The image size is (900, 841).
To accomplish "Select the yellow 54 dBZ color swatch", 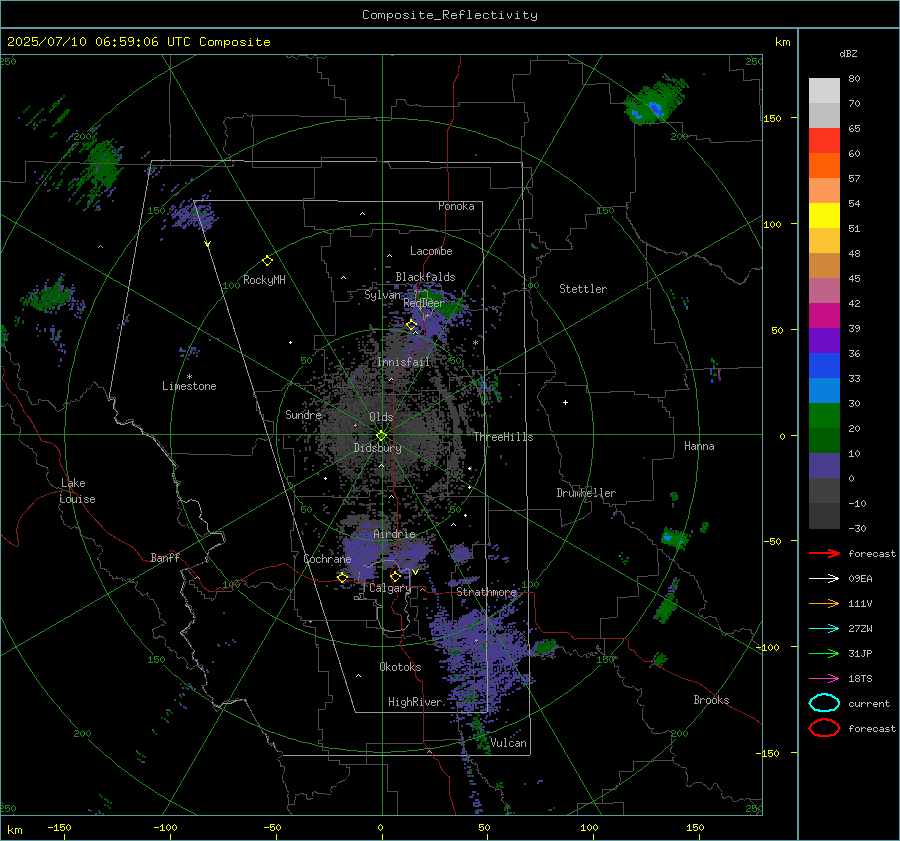I will click(824, 215).
